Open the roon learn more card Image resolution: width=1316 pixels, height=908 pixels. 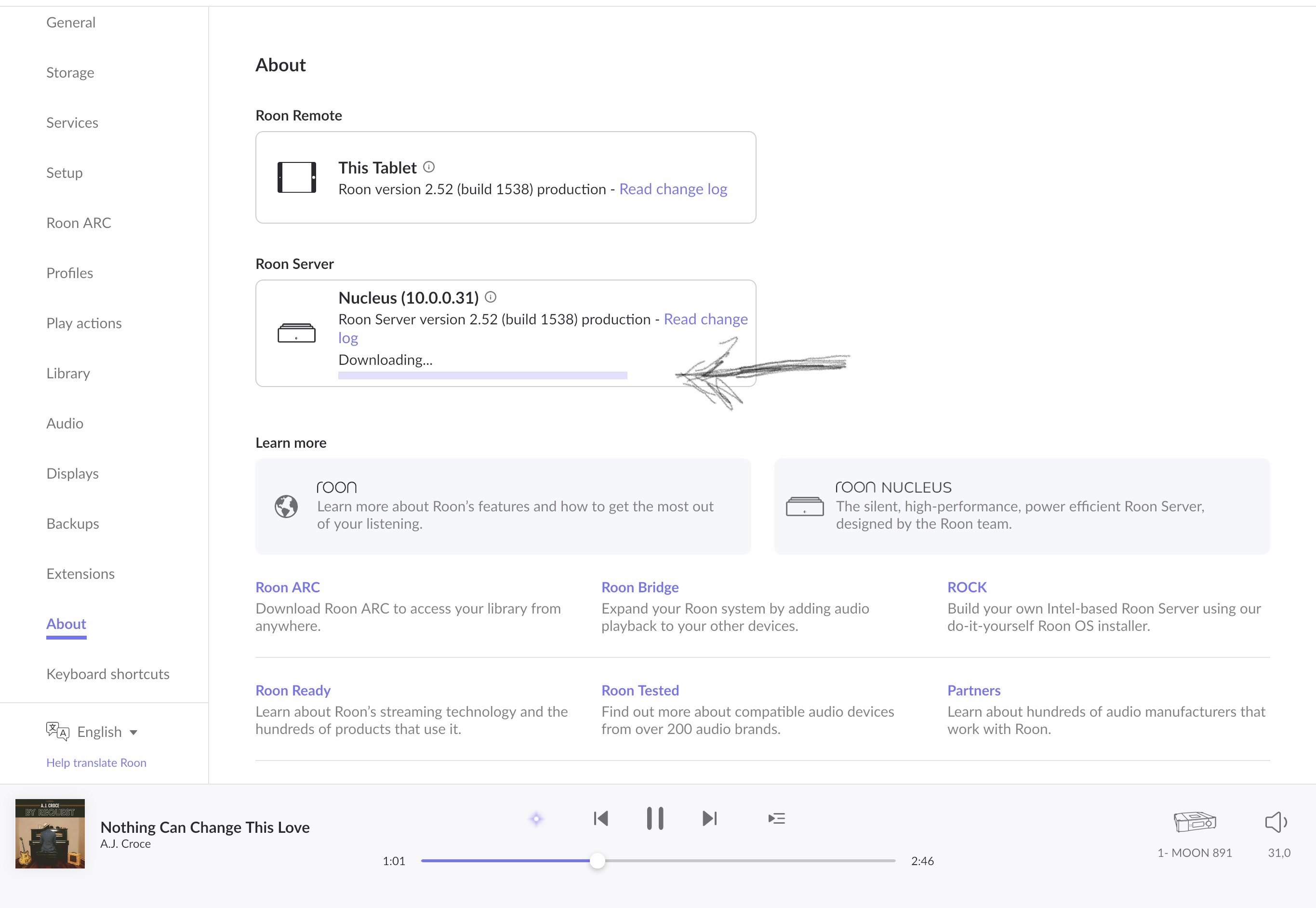503,507
